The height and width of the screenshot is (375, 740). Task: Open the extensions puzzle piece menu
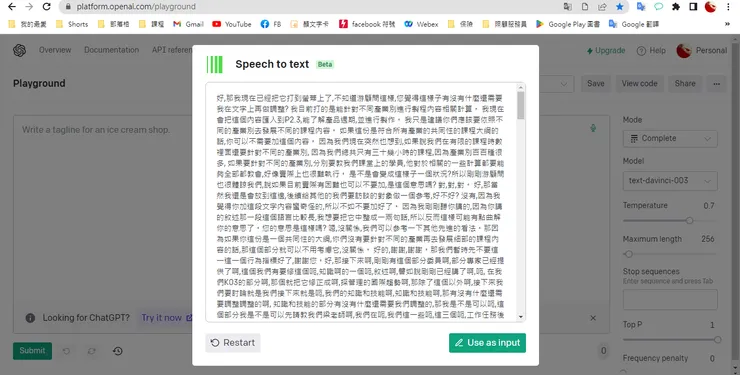click(x=676, y=7)
